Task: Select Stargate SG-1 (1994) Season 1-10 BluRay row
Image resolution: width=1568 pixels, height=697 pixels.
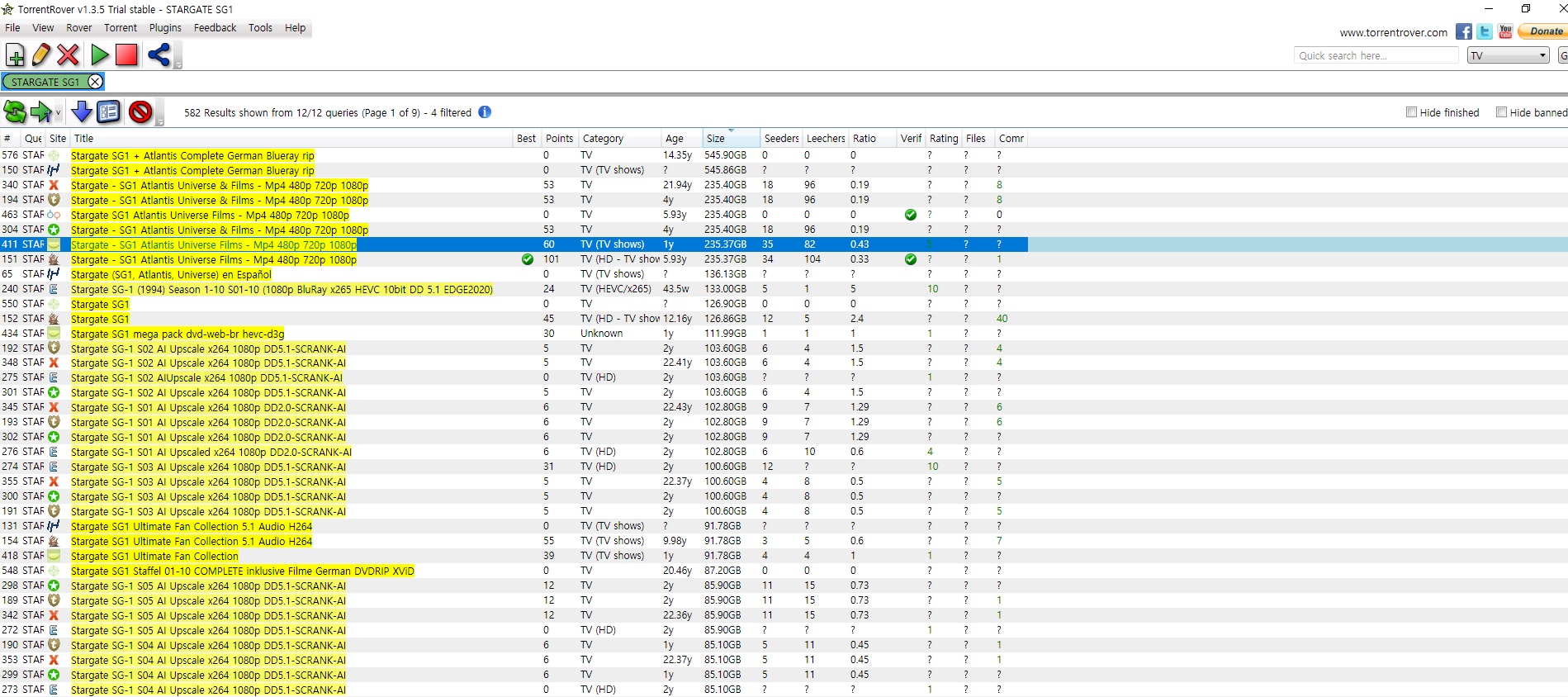Action: [514, 289]
